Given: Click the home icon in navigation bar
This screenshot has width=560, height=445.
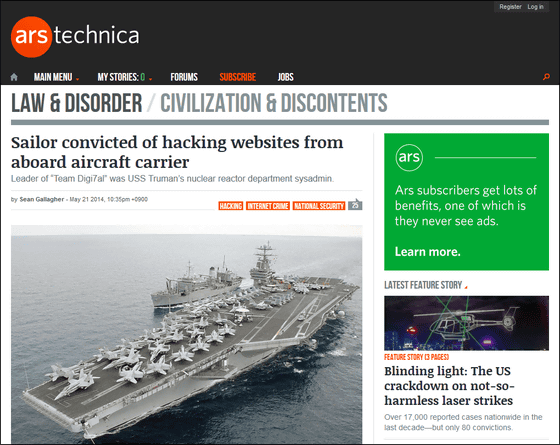Looking at the screenshot, I should click(14, 77).
